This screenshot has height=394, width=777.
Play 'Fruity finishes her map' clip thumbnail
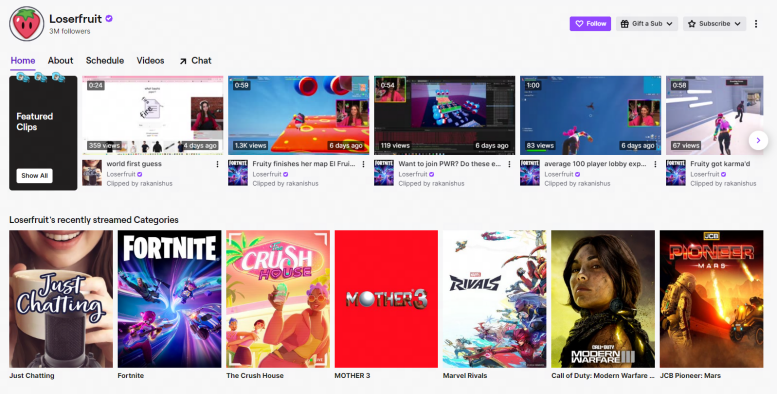[x=298, y=115]
